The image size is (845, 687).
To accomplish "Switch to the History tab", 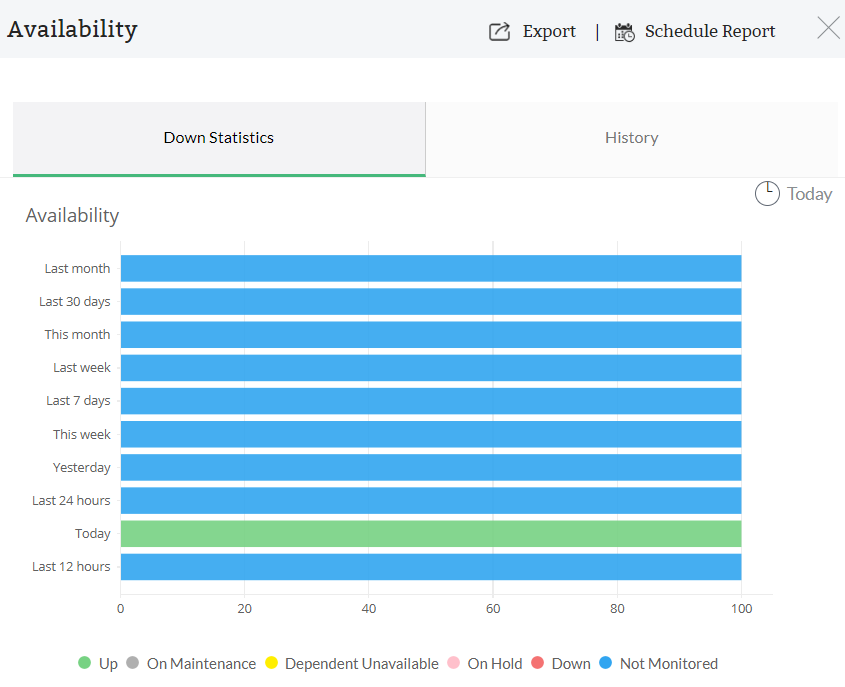I will [631, 137].
